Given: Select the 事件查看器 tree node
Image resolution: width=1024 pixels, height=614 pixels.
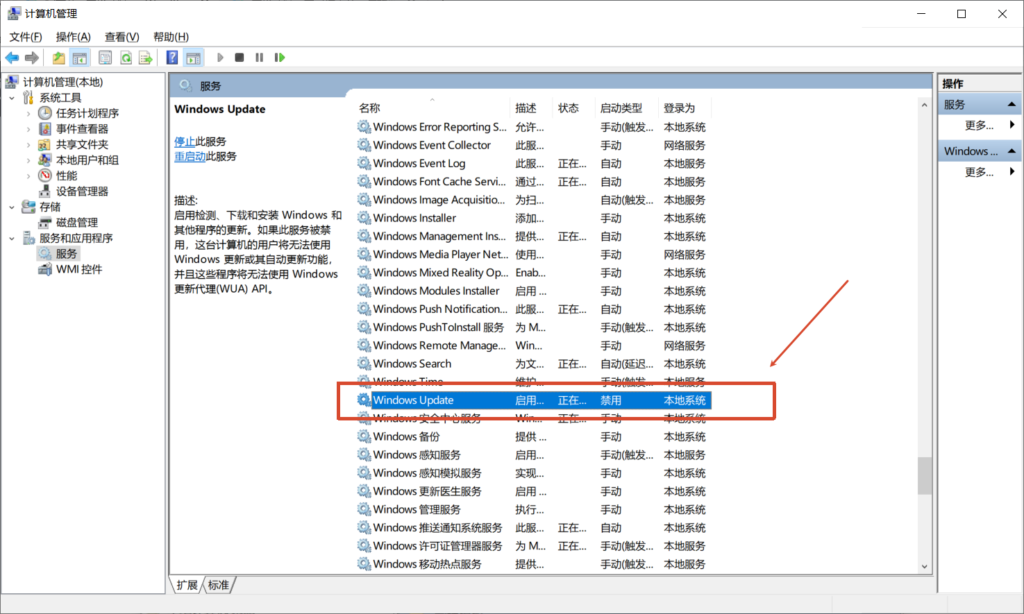Looking at the screenshot, I should (82, 129).
